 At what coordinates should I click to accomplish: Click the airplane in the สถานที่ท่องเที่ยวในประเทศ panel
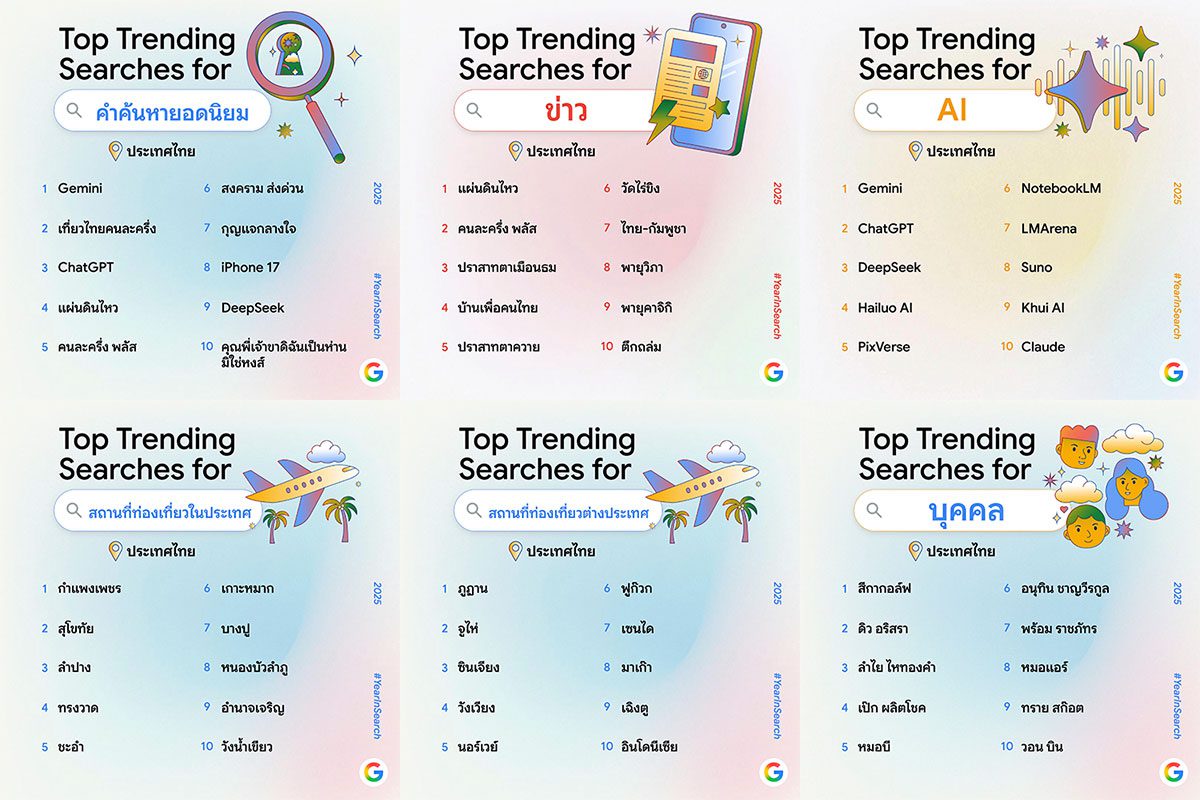[298, 487]
